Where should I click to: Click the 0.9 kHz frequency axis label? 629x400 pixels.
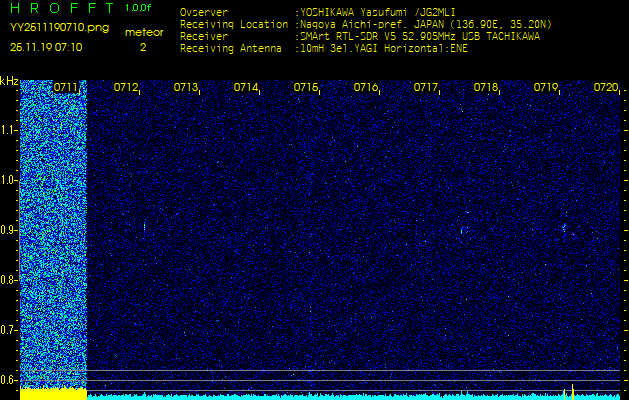click(x=8, y=230)
